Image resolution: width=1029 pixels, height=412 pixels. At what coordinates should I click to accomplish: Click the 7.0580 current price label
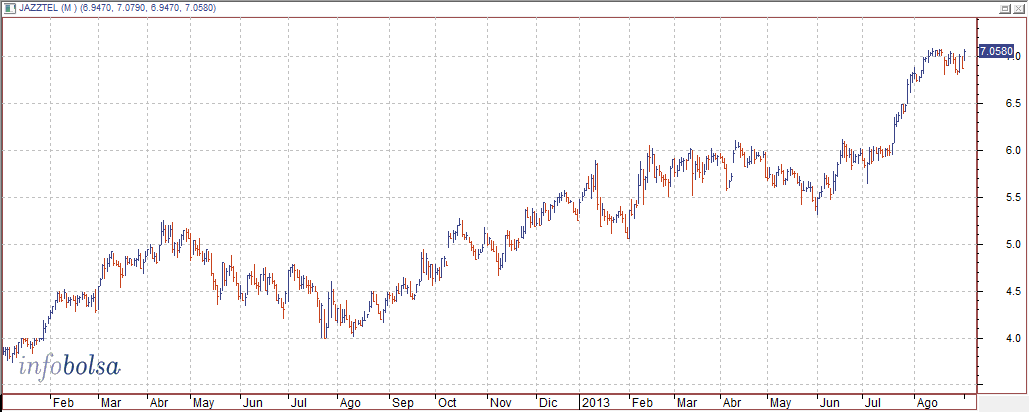point(996,51)
